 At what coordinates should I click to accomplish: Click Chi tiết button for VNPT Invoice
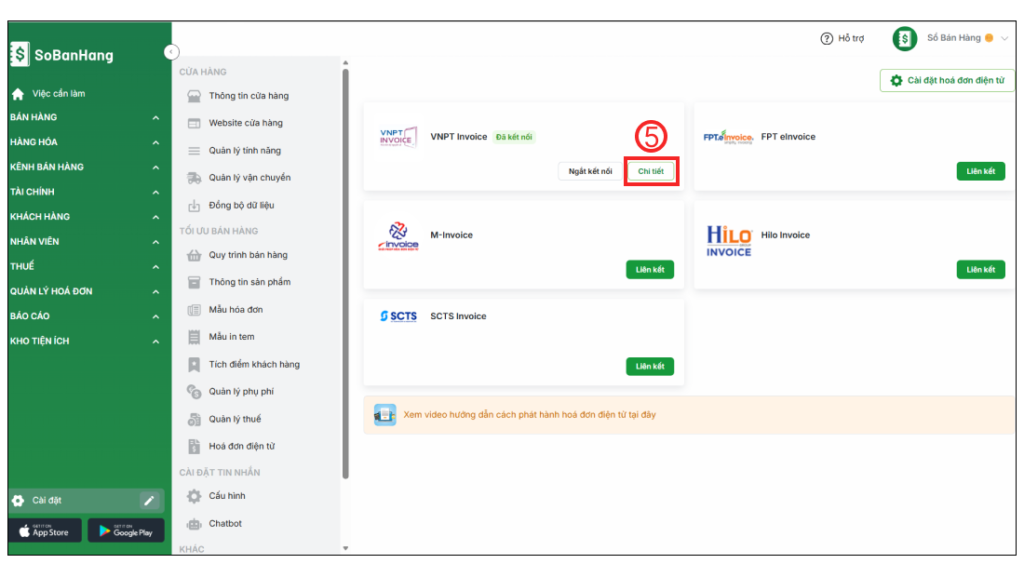650,172
